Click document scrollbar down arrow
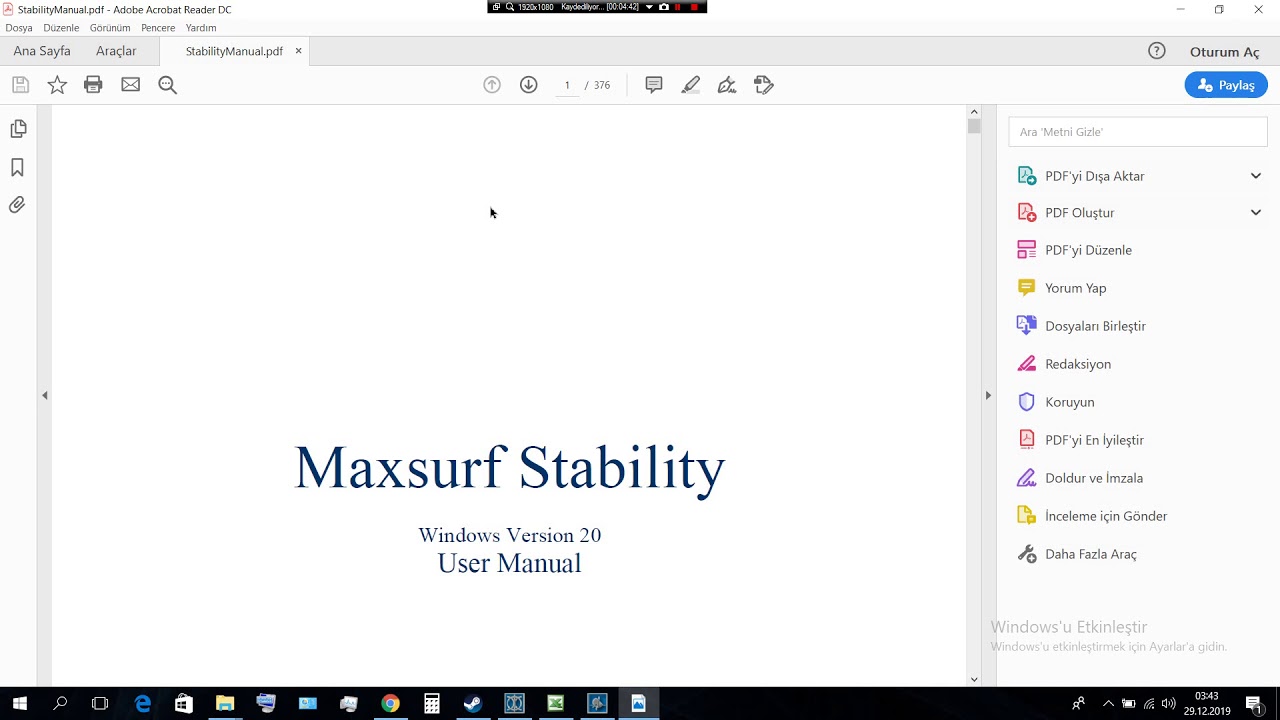1280x720 pixels. (974, 680)
